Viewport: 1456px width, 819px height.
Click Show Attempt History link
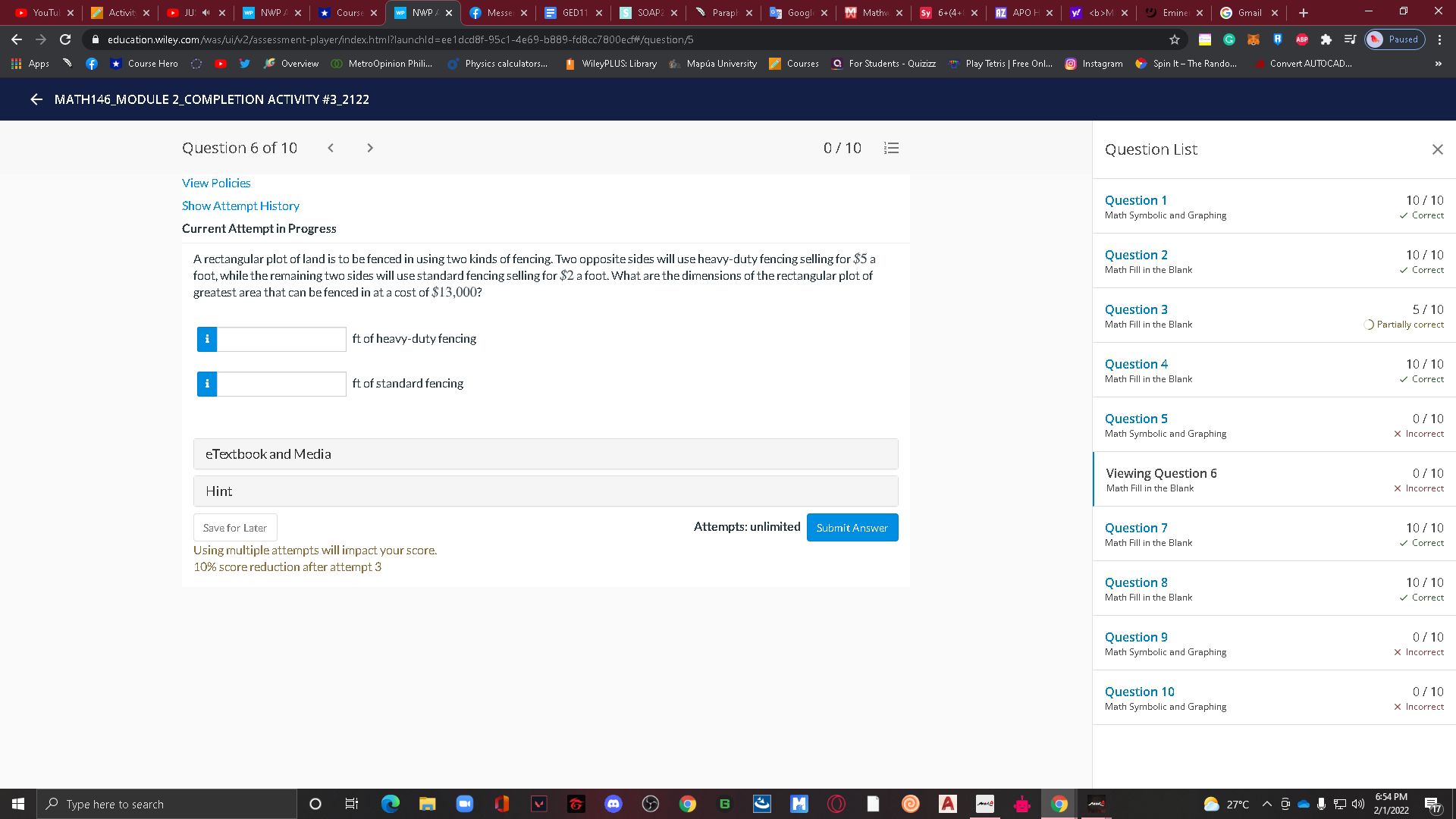[240, 206]
